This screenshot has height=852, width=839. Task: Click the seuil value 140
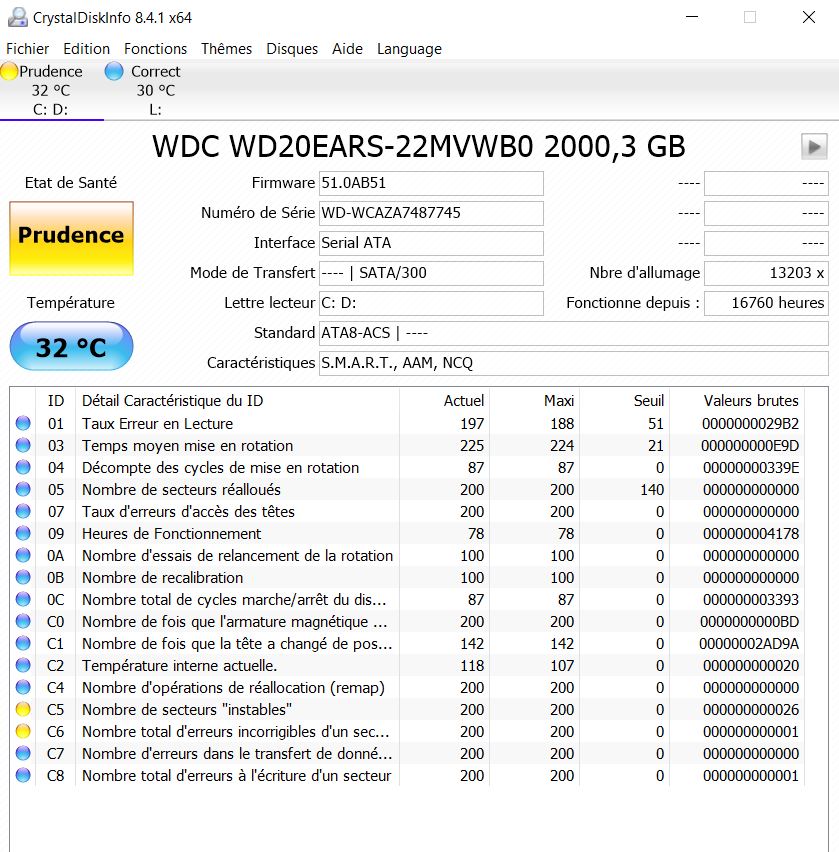pos(652,490)
